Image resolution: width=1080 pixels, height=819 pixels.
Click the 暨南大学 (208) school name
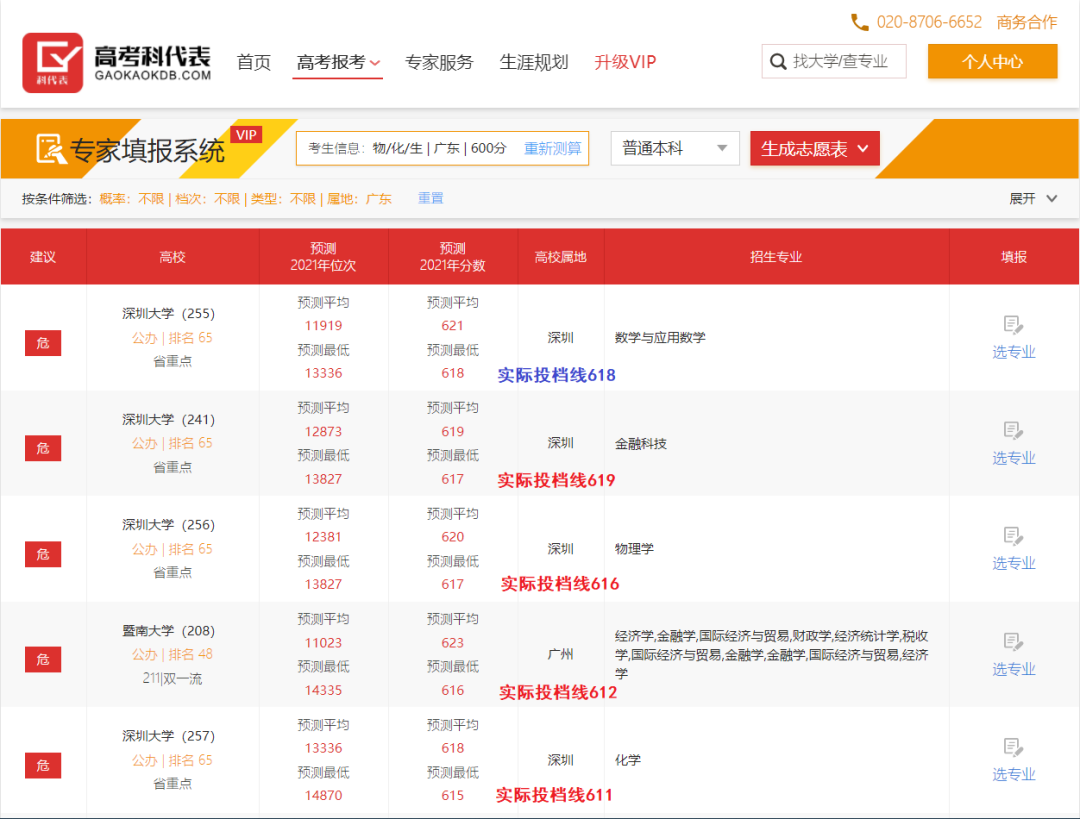click(169, 631)
